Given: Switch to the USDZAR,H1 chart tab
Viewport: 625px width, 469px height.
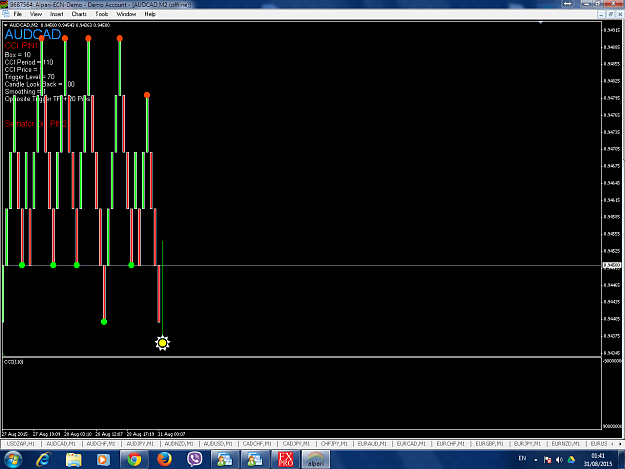Looking at the screenshot, I should coord(21,443).
